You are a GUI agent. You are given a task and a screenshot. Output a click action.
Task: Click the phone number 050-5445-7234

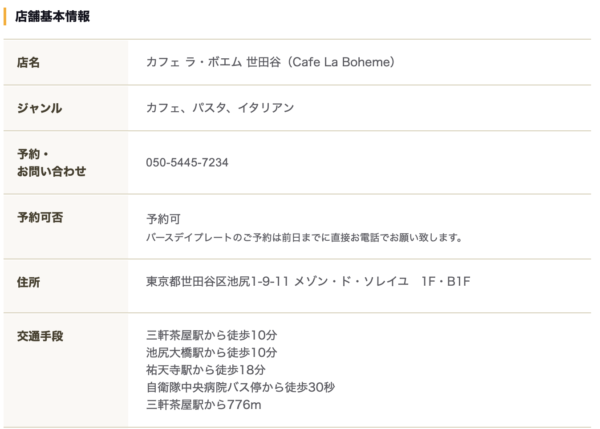(187, 162)
